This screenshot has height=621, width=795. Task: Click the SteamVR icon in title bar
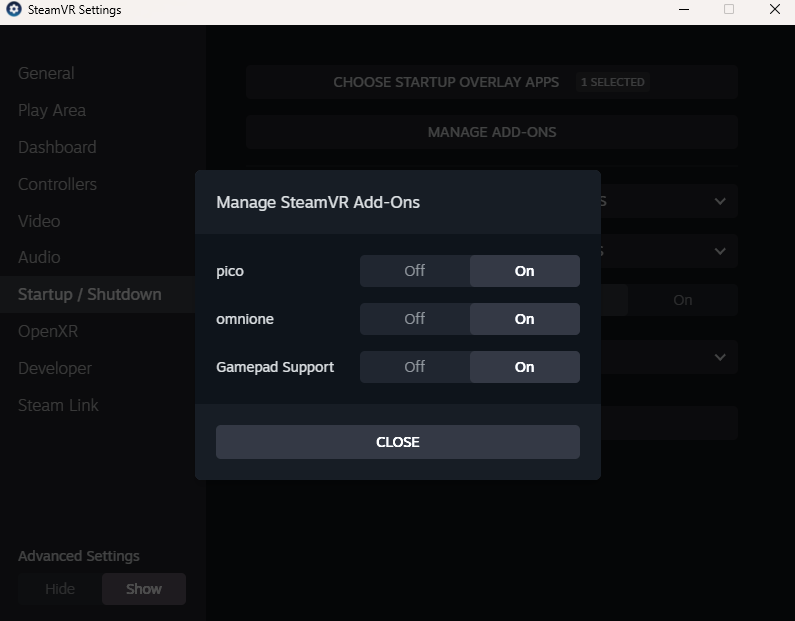coord(14,10)
